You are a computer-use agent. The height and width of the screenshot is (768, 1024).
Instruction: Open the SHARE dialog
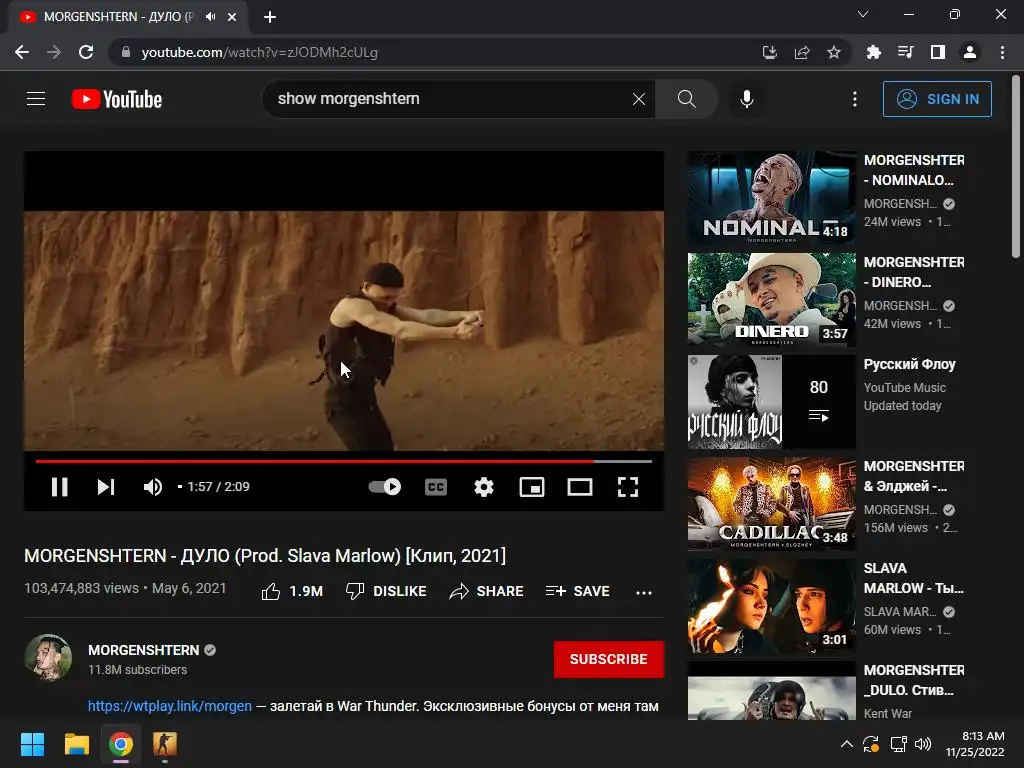click(x=487, y=592)
